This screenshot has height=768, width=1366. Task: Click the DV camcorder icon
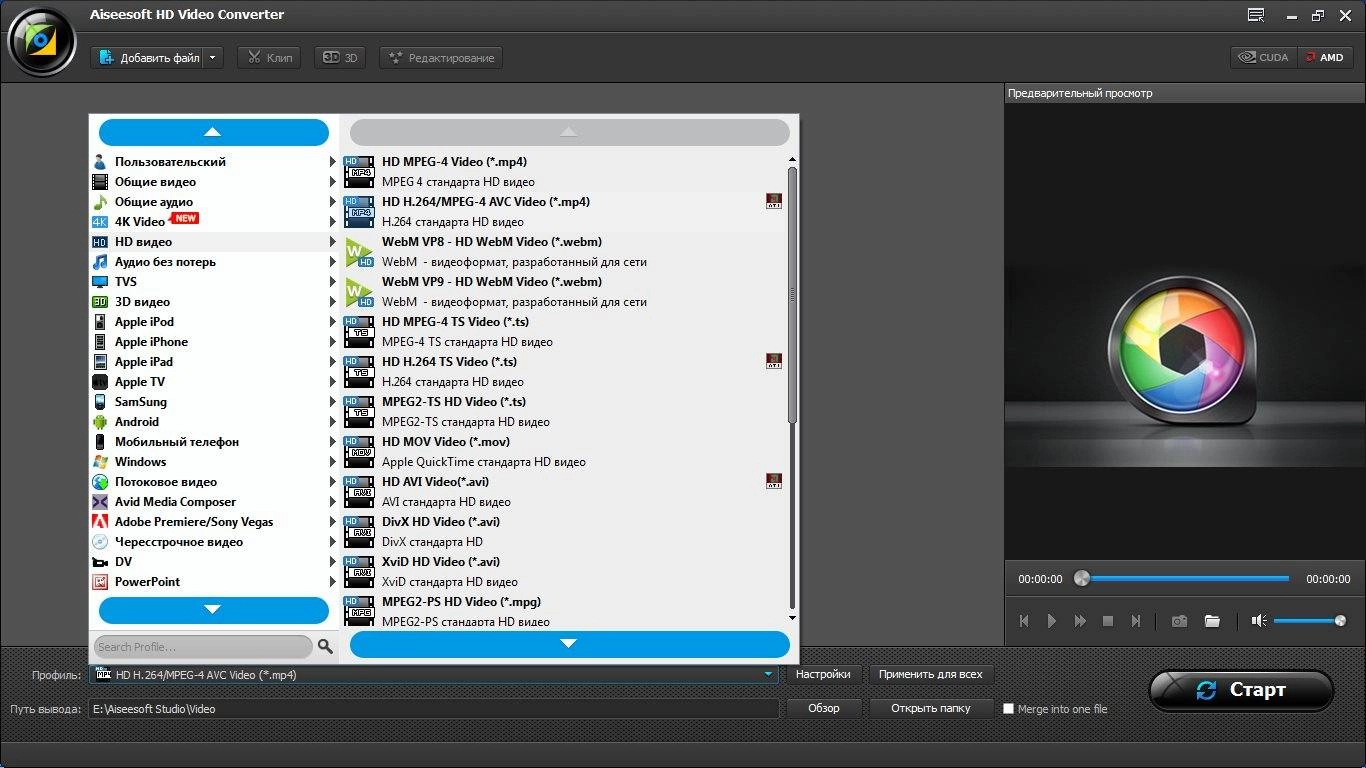(x=100, y=562)
